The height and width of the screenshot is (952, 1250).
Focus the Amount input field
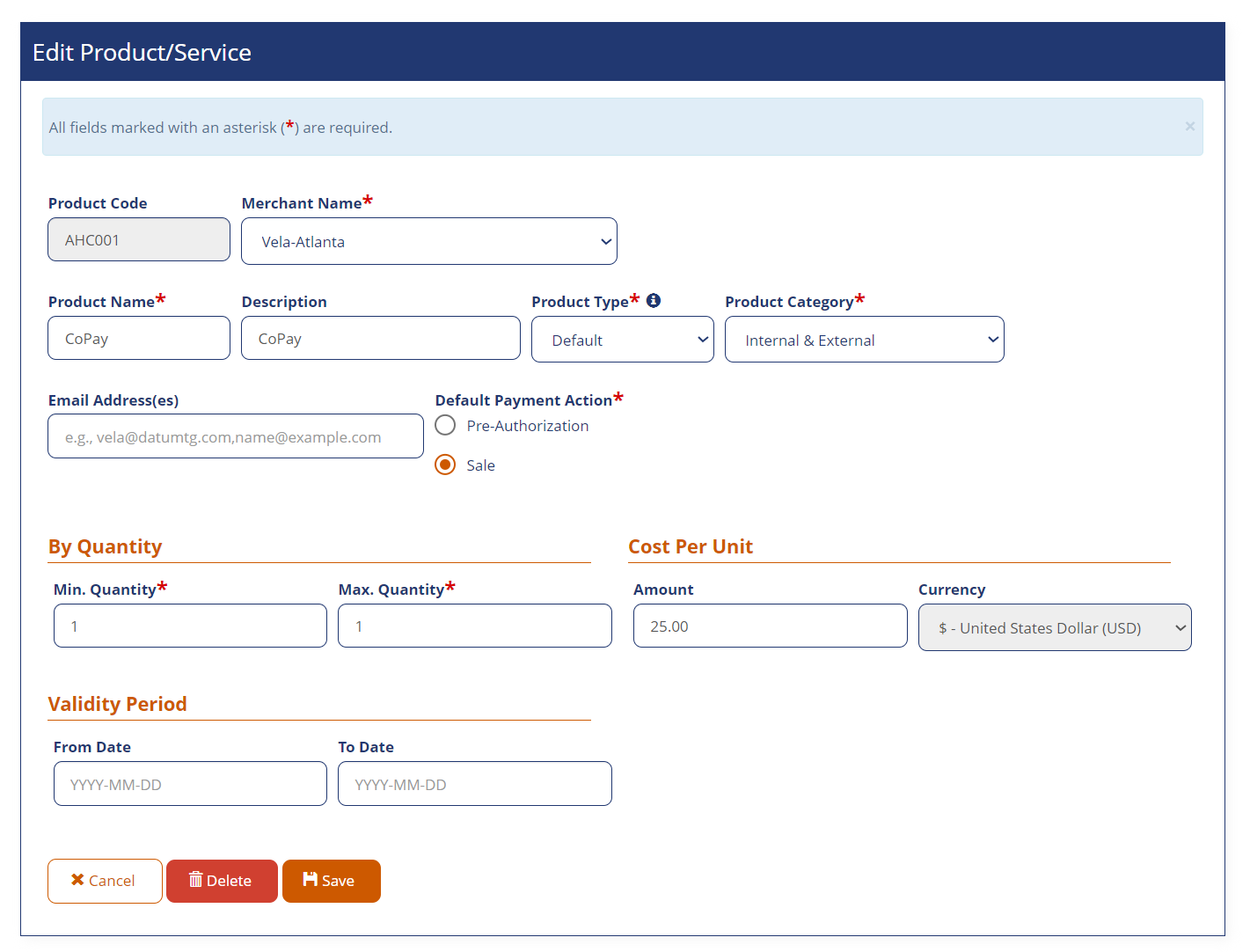770,626
